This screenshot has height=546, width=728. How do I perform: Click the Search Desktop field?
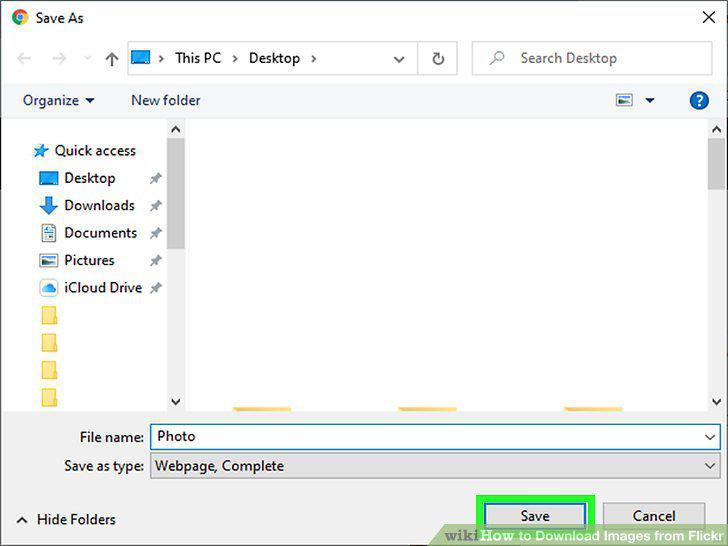[592, 58]
